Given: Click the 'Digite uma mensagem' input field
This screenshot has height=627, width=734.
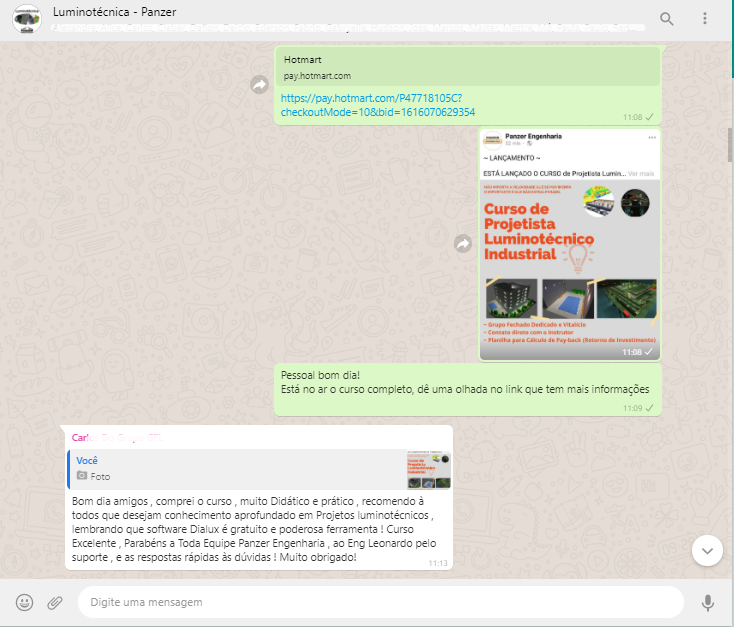Looking at the screenshot, I should [380, 602].
